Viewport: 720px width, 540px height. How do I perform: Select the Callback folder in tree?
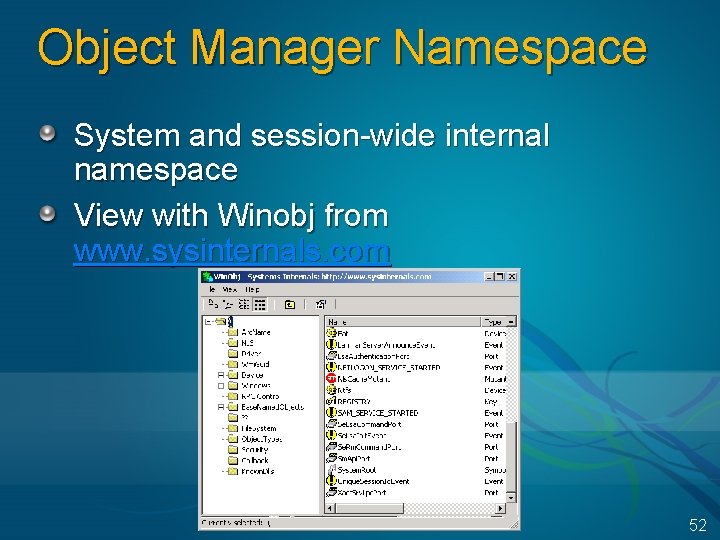pyautogui.click(x=255, y=460)
